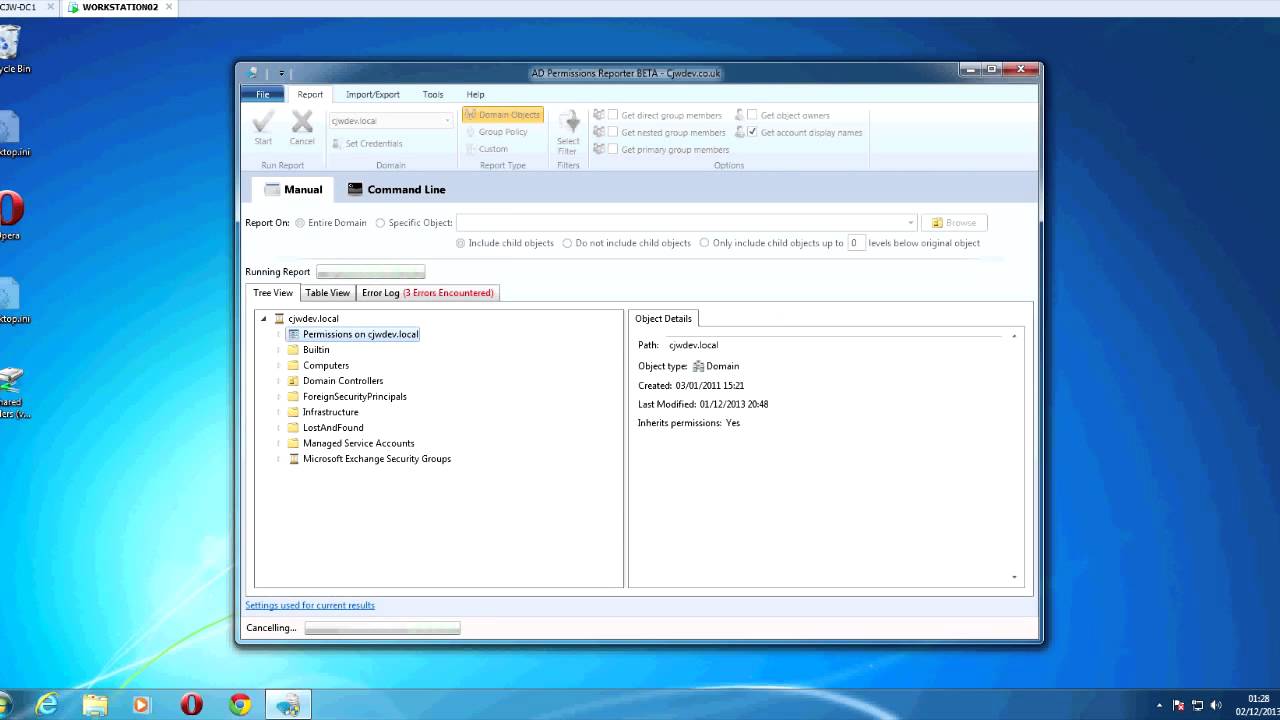The height and width of the screenshot is (720, 1280).
Task: Open the cjwdev.local domain dropdown
Action: click(x=447, y=121)
